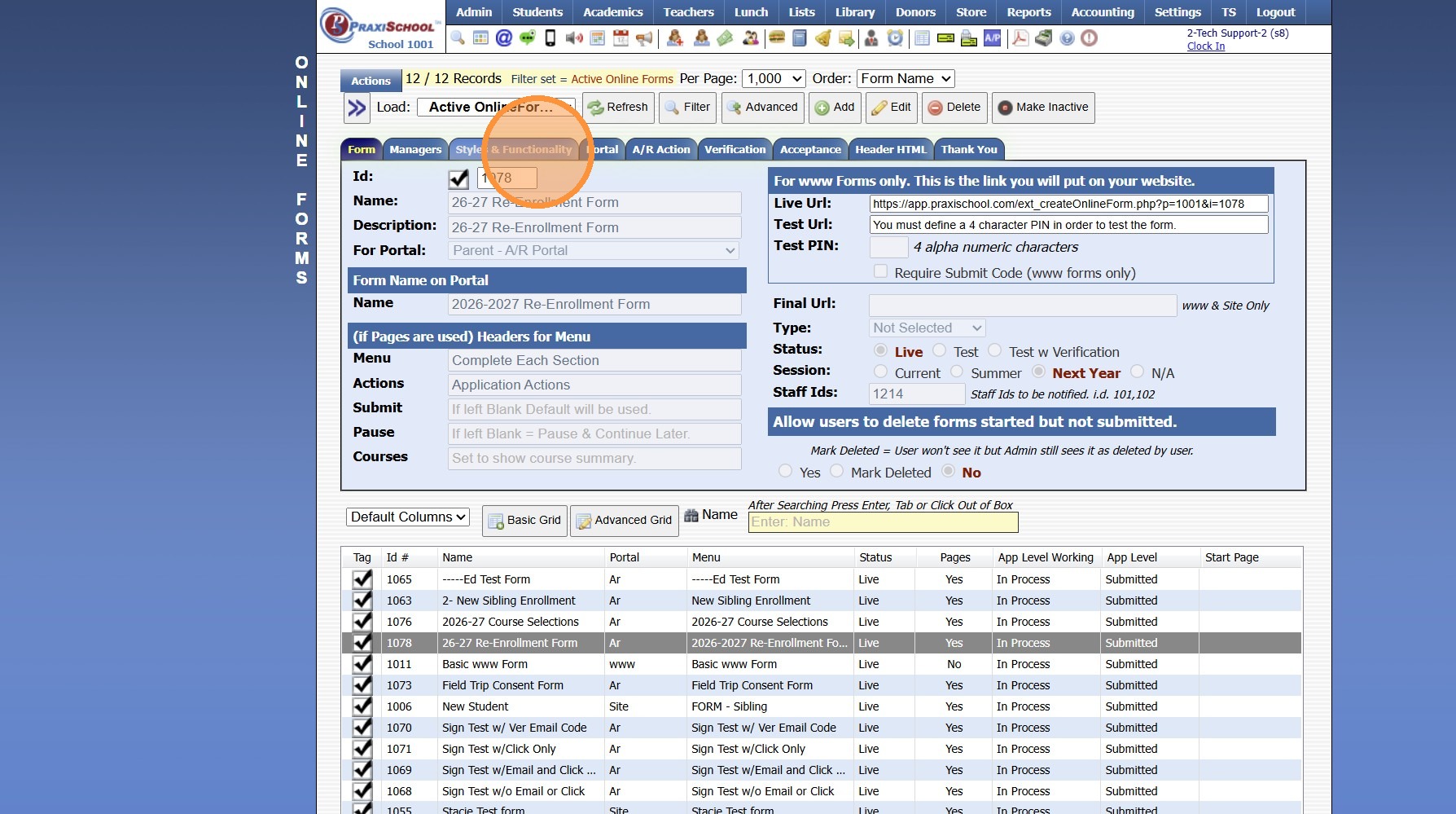
Task: Click the Clock In link
Action: (1206, 46)
